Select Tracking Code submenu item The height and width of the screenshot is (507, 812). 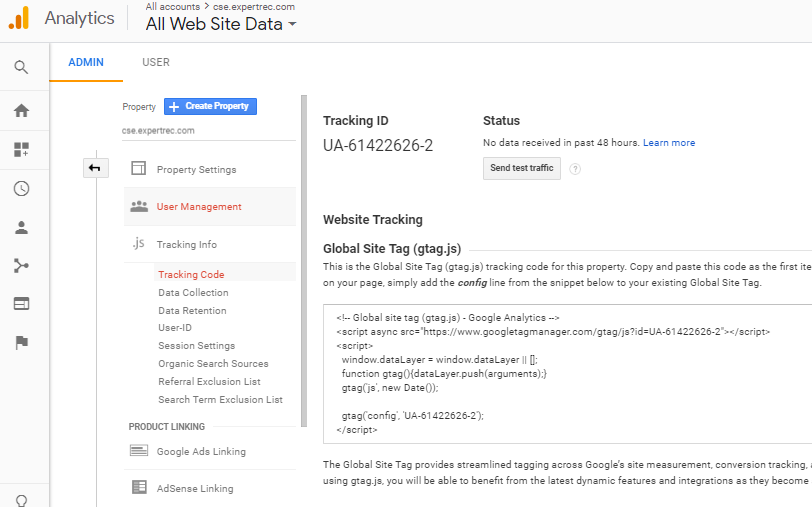coord(191,274)
